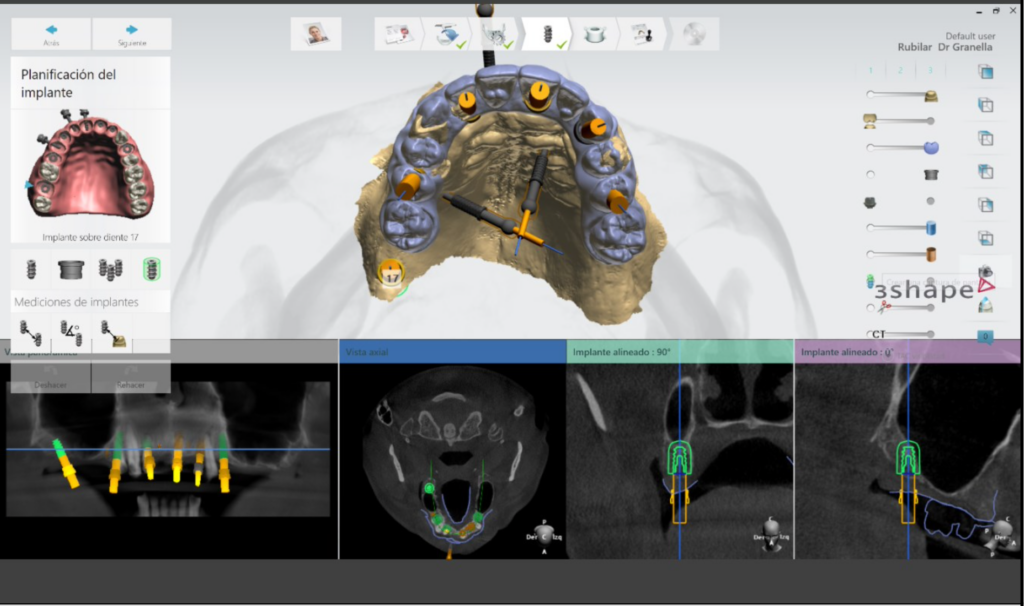Click the orientation head in 90° view
The width and height of the screenshot is (1024, 606).
click(771, 534)
